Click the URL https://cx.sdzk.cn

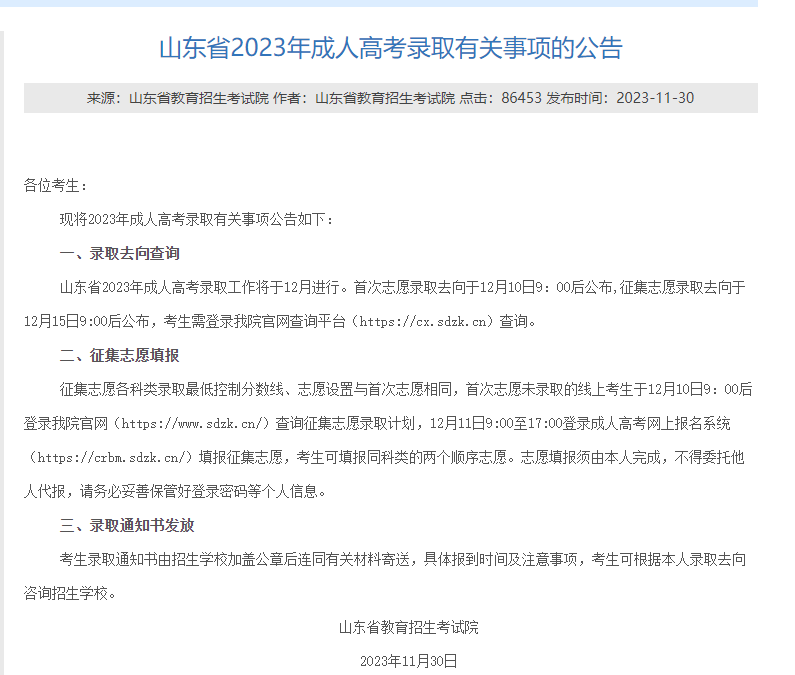point(423,322)
